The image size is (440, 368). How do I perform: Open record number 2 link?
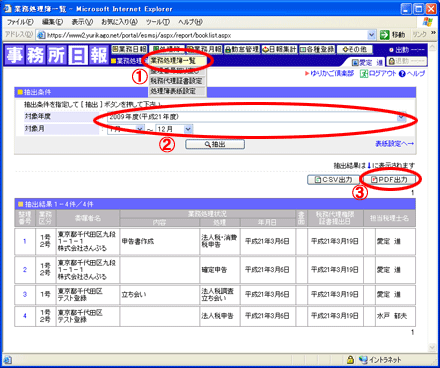(x=25, y=269)
